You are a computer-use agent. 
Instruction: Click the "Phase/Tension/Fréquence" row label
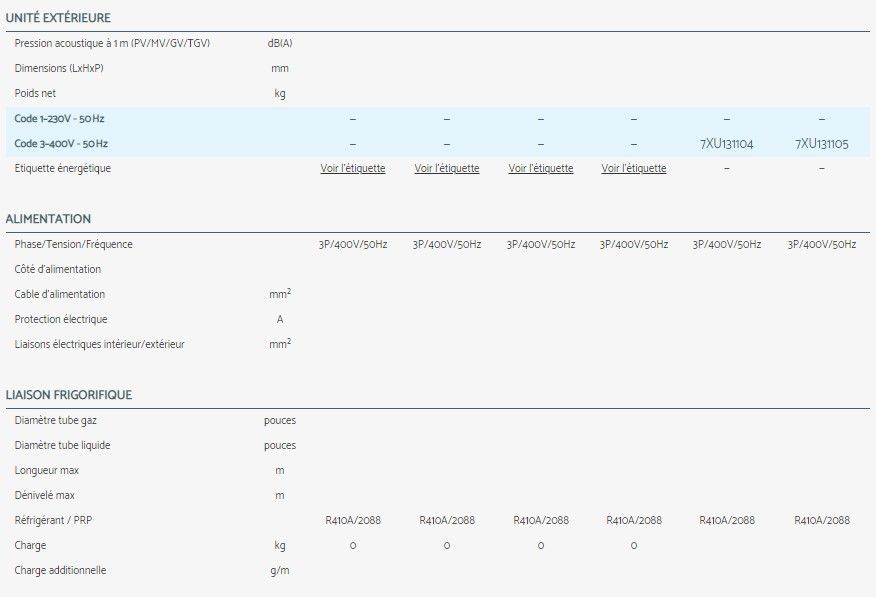pos(73,244)
